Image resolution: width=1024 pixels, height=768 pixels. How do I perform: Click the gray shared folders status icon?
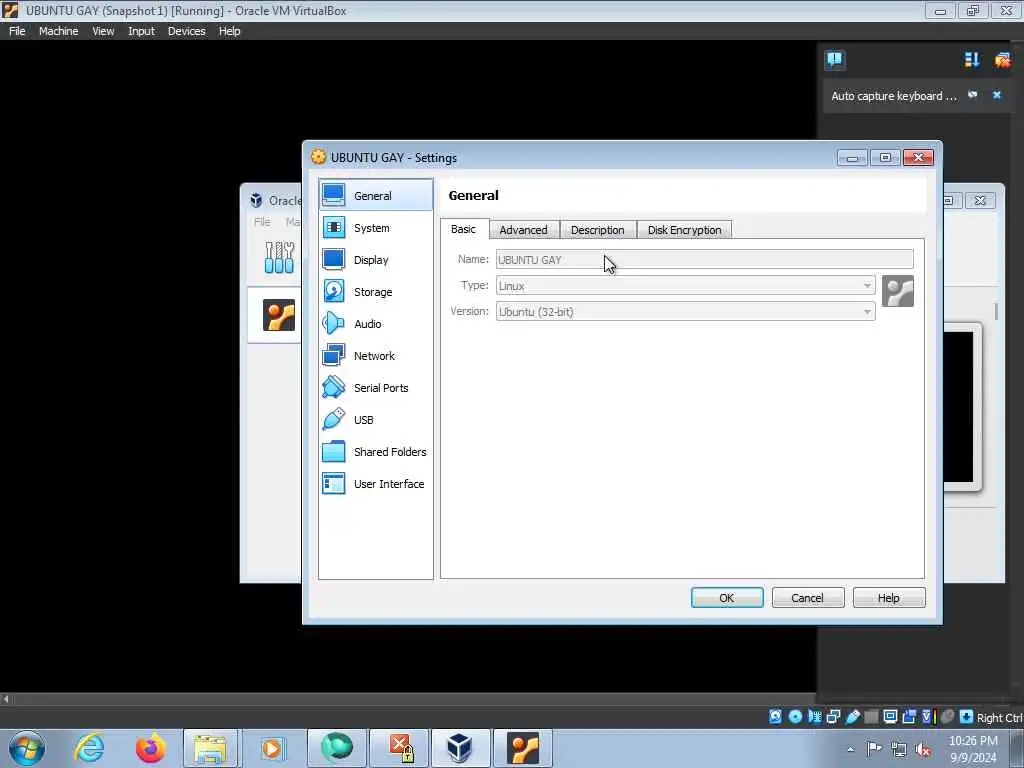tap(871, 716)
